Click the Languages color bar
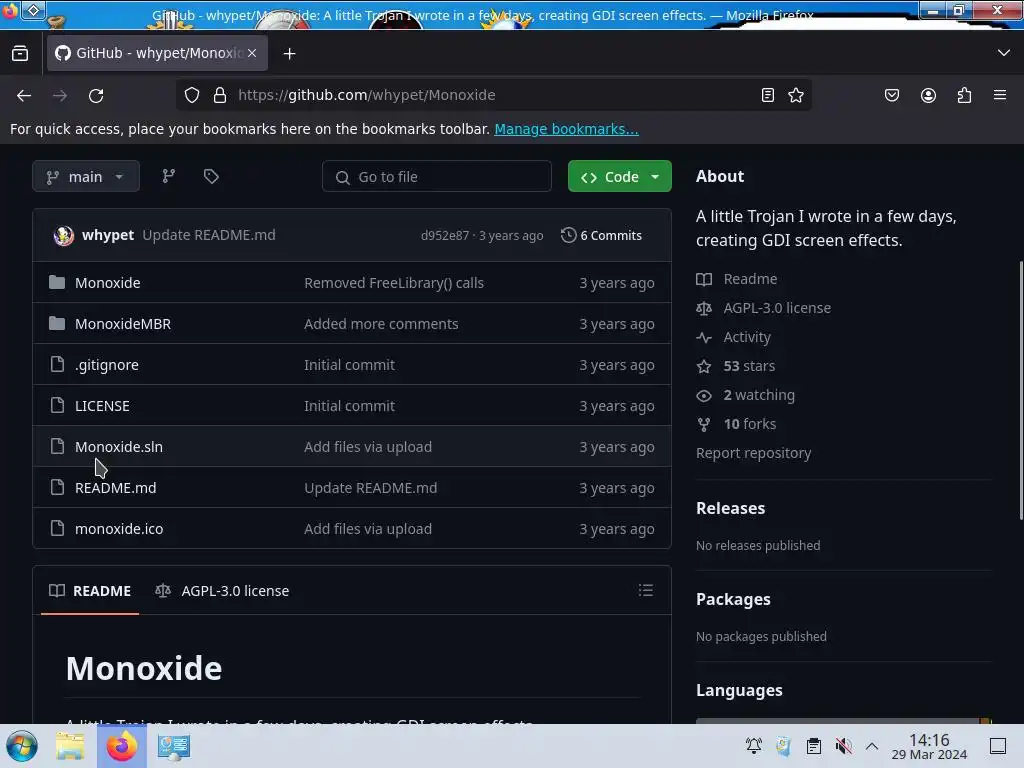Image resolution: width=1024 pixels, height=768 pixels. (844, 721)
